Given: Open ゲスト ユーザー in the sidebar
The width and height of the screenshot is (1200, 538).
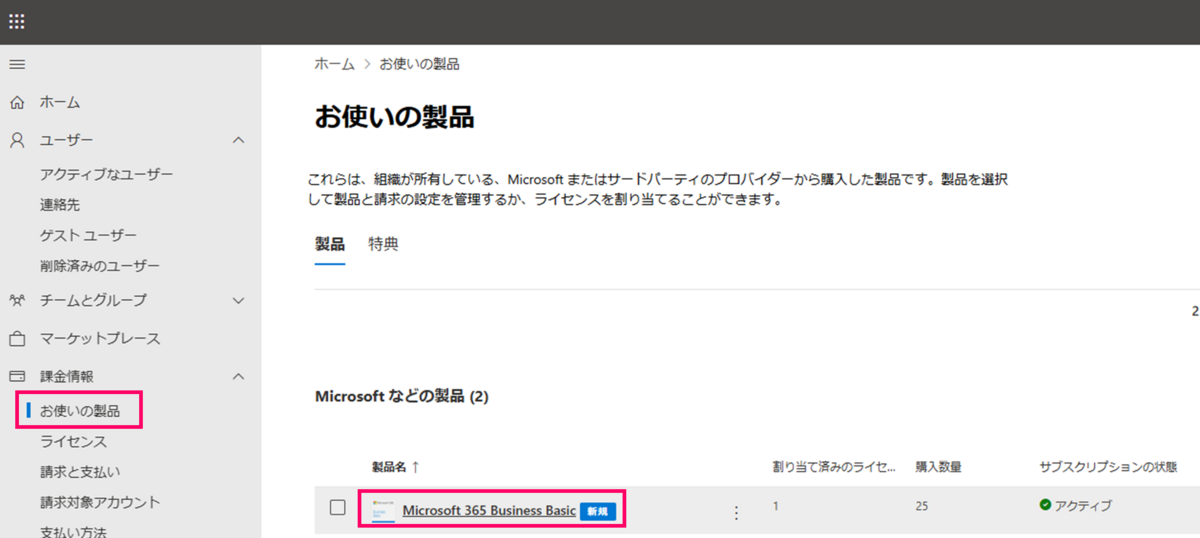Looking at the screenshot, I should 88,235.
